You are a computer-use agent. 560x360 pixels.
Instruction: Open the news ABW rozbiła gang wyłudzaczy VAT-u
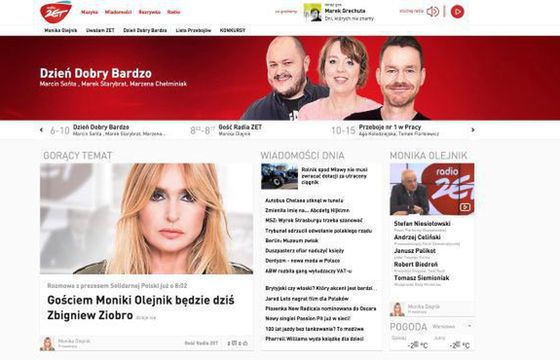click(309, 271)
